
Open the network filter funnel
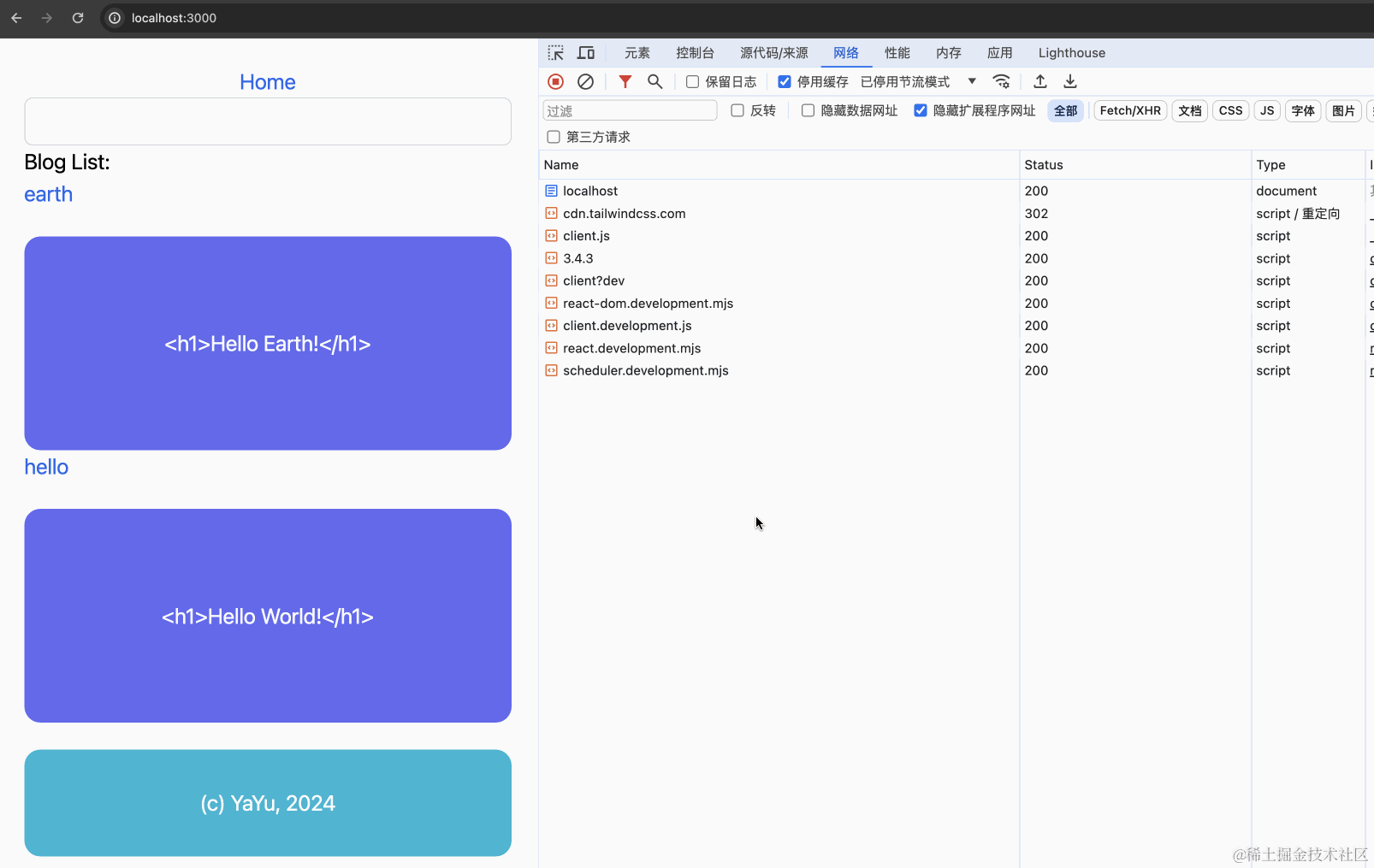[625, 81]
